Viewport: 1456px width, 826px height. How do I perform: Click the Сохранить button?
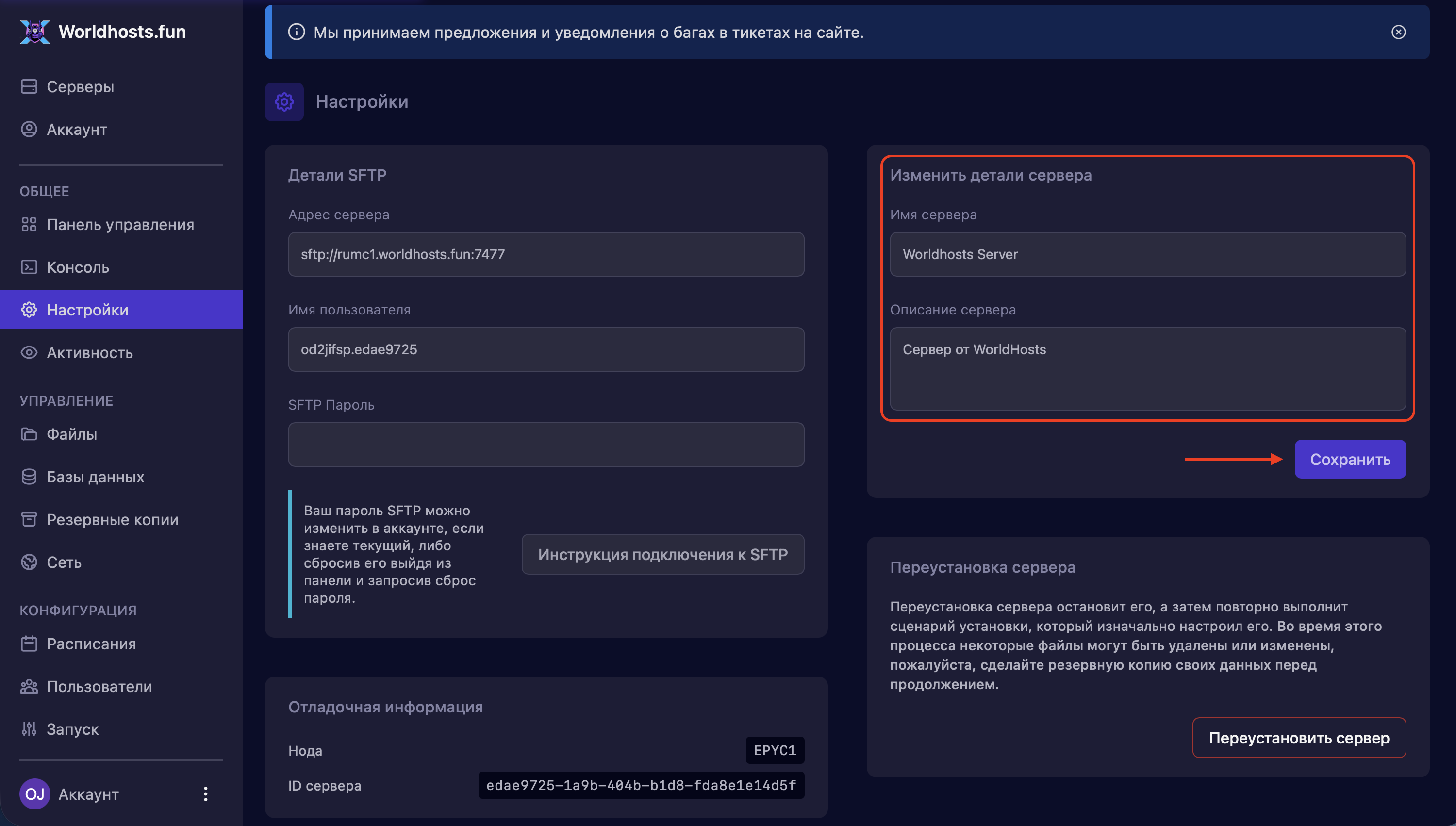click(1349, 459)
